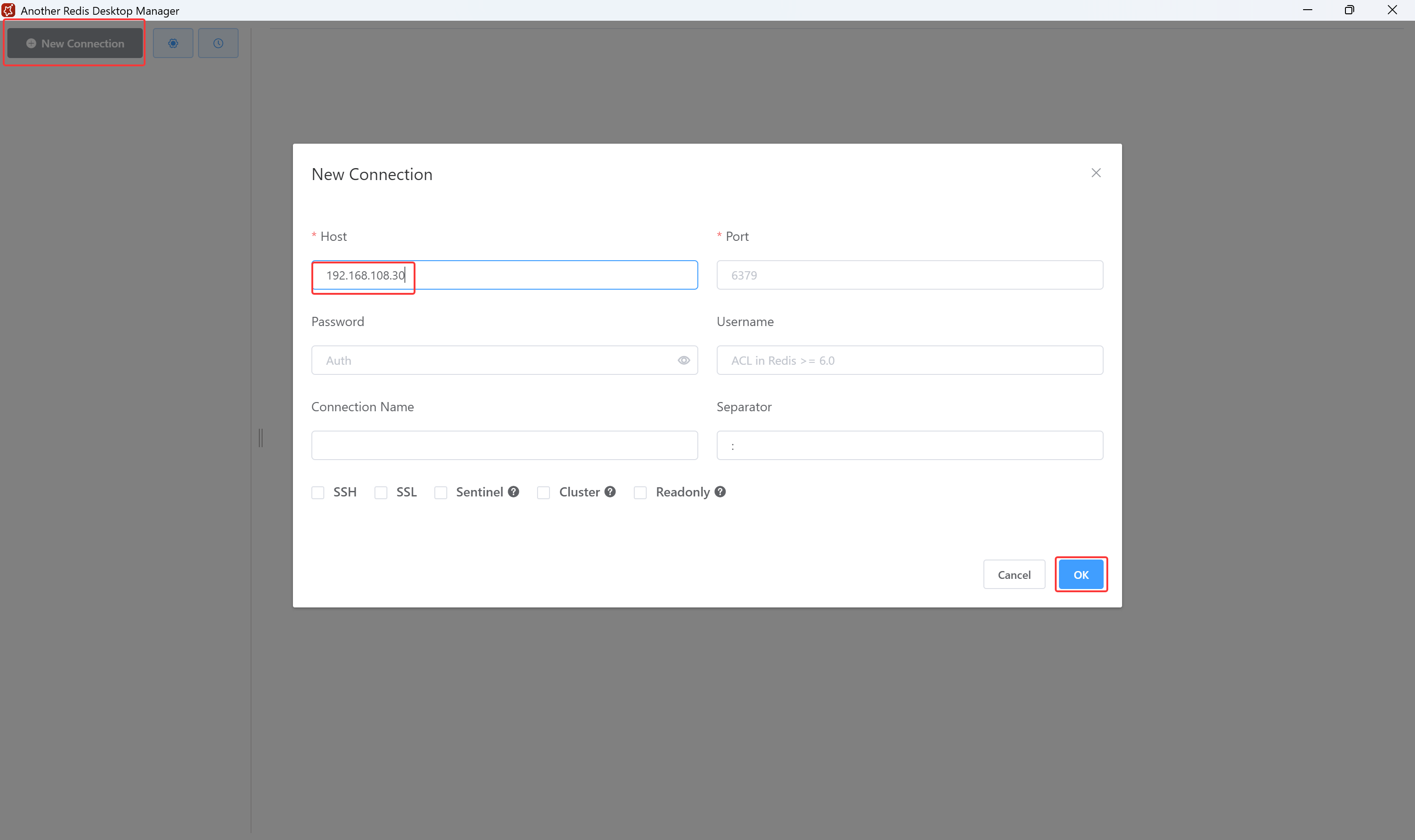
Task: Show help icon next to Sentinel
Action: 514,492
